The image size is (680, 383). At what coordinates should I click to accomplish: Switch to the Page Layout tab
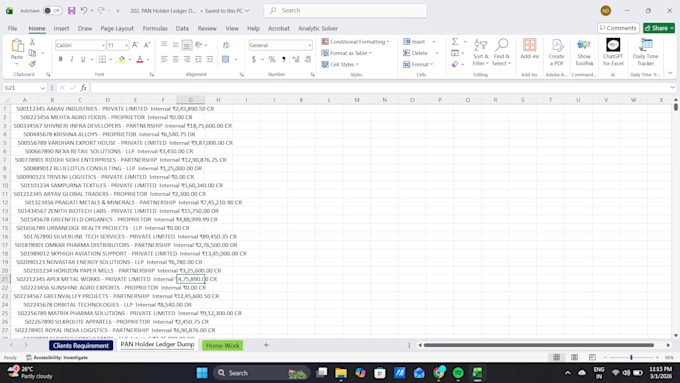(117, 28)
